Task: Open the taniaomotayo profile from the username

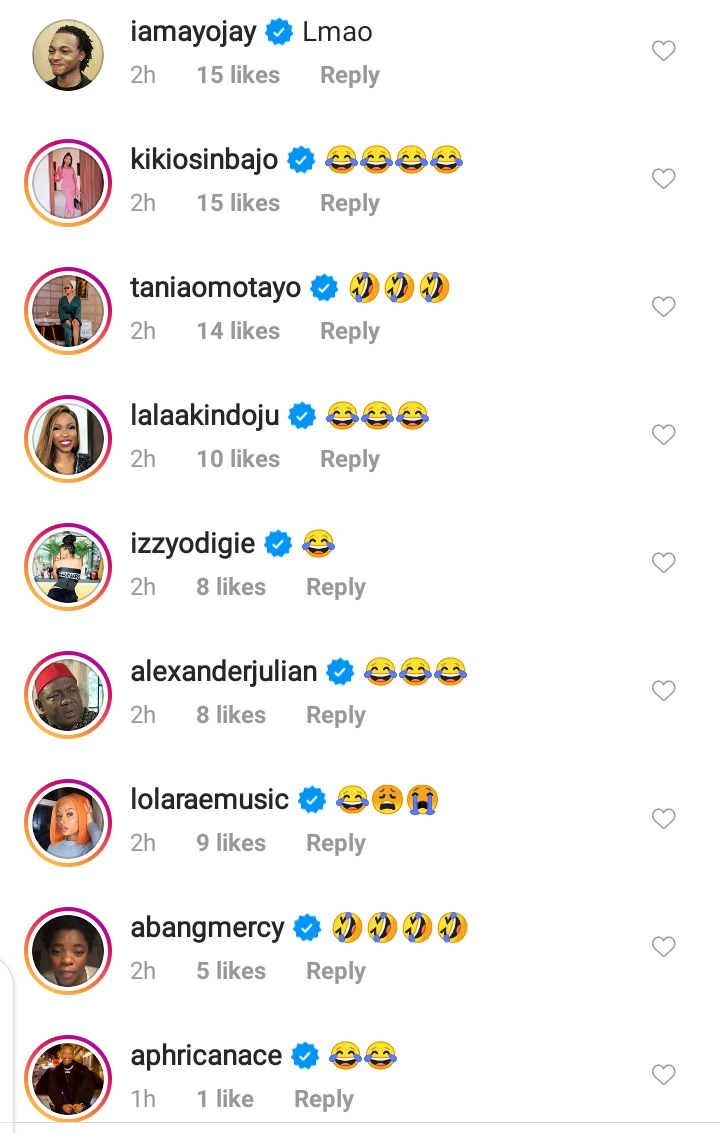Action: click(215, 288)
